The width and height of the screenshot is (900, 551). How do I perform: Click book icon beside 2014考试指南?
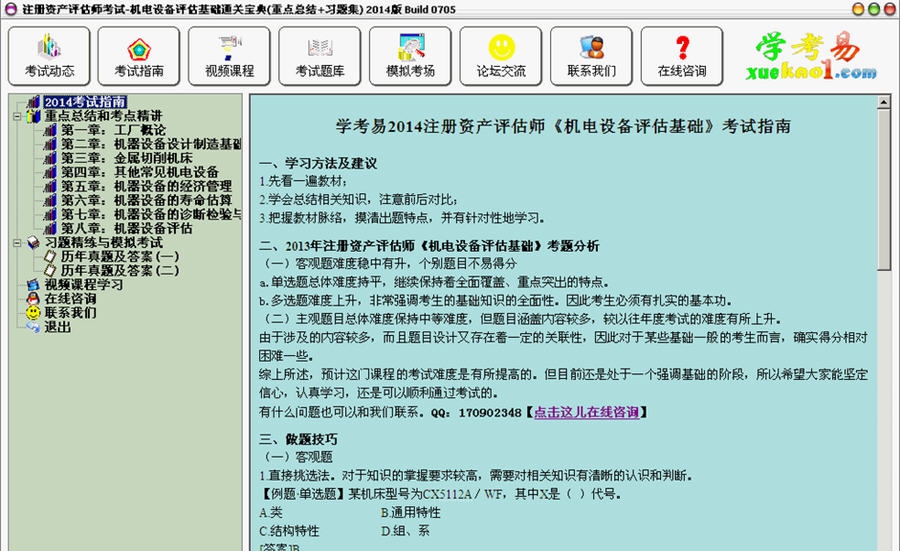click(x=34, y=102)
